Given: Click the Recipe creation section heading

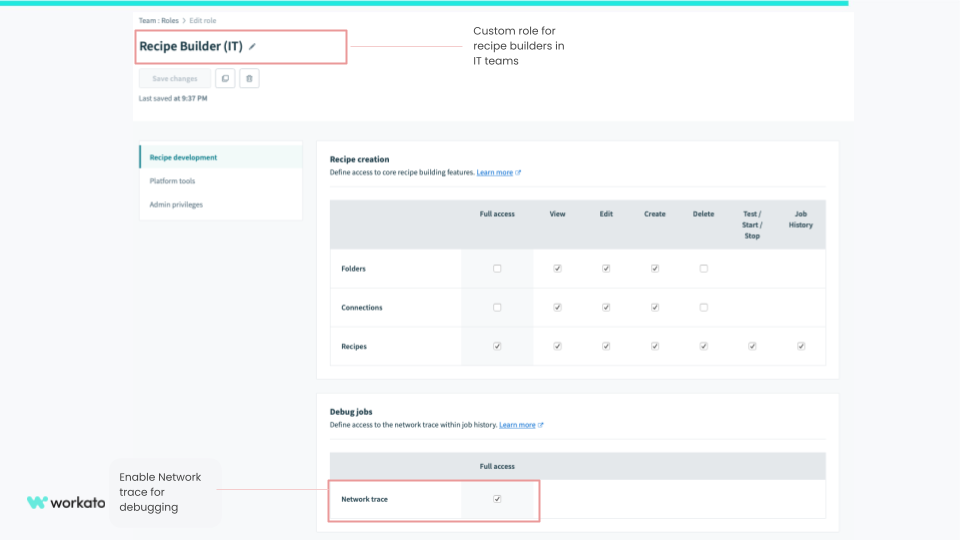Looking at the screenshot, I should pyautogui.click(x=359, y=159).
